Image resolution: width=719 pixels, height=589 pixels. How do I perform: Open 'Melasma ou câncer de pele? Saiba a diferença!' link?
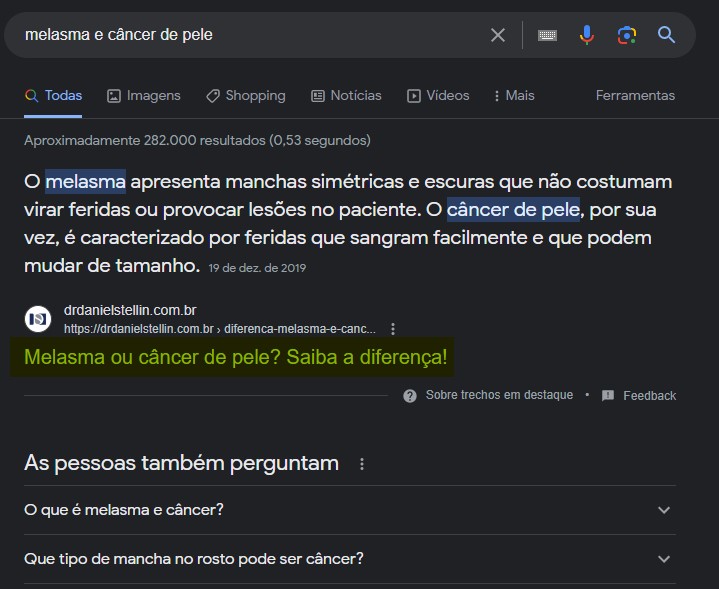pyautogui.click(x=235, y=357)
